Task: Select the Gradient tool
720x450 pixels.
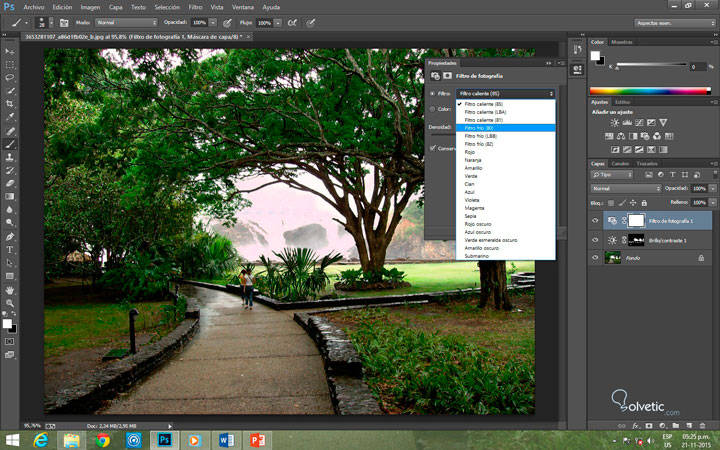Action: click(x=10, y=197)
